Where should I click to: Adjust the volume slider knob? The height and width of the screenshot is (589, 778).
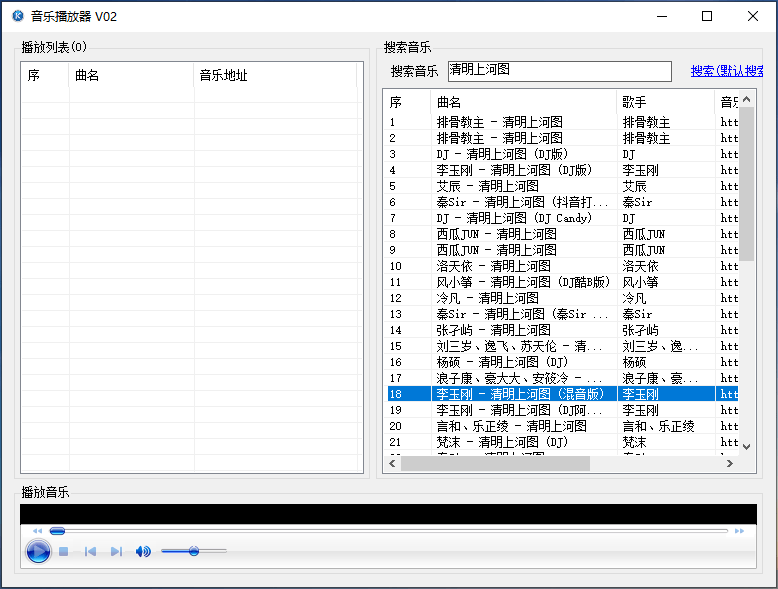[194, 551]
